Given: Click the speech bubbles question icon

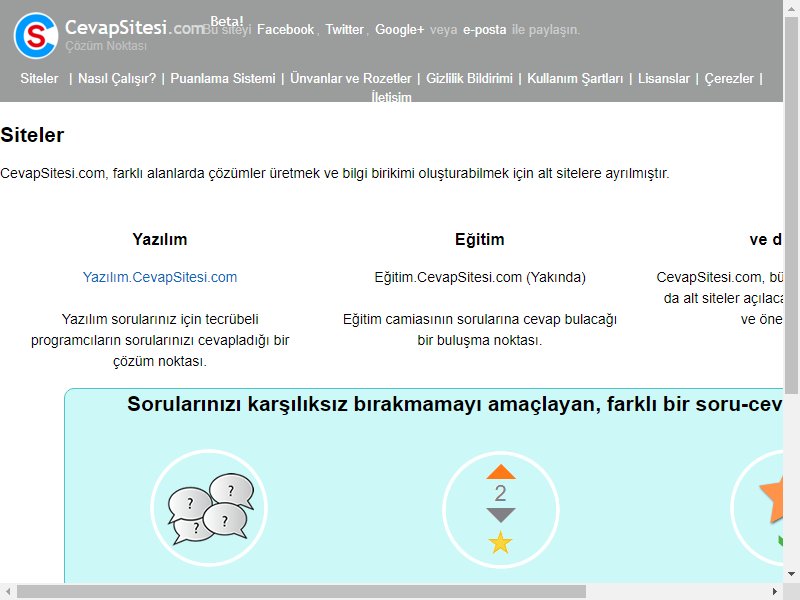Looking at the screenshot, I should (x=211, y=509).
